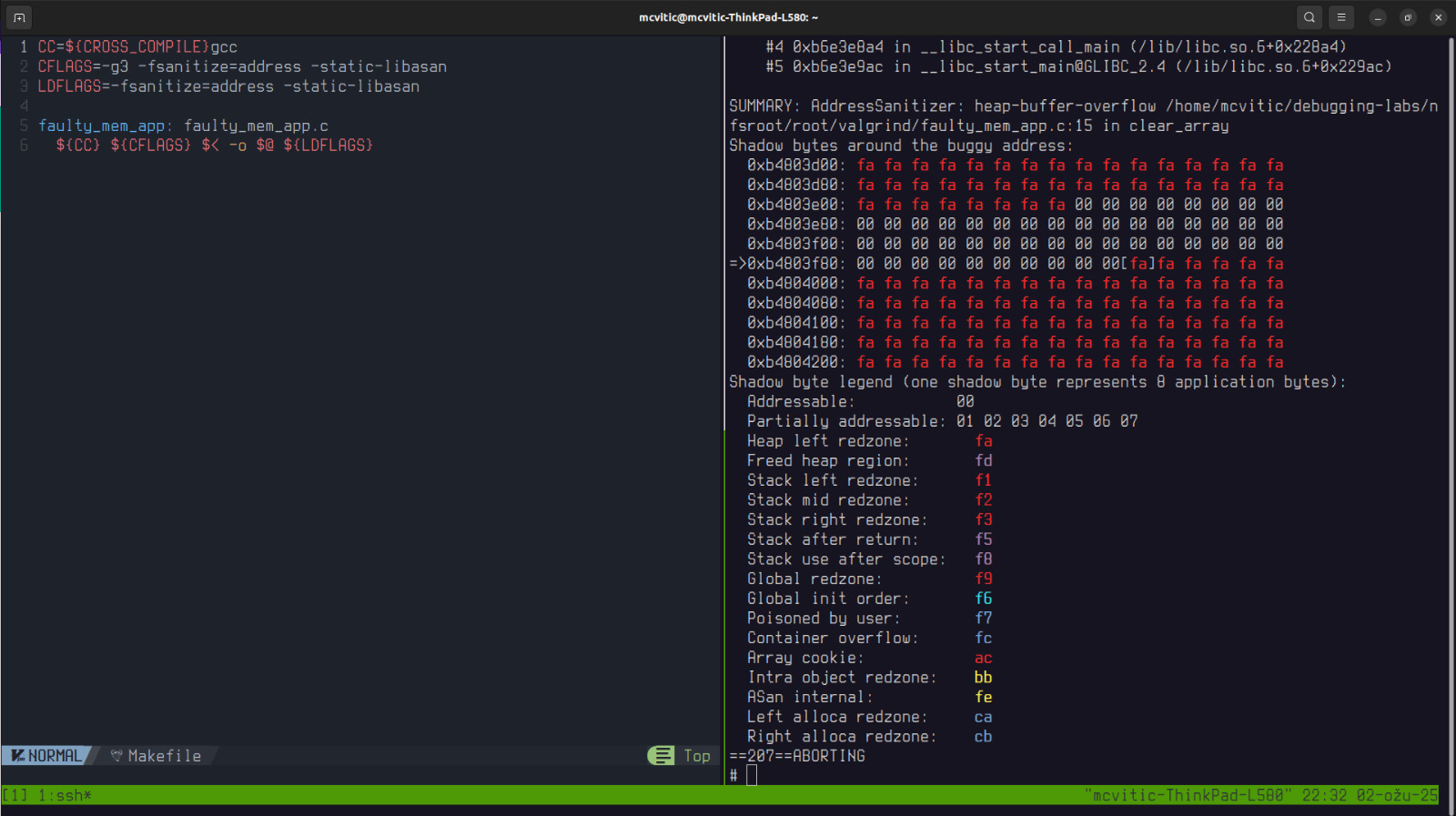Image resolution: width=1456 pixels, height=816 pixels.
Task: Click the Top scroll position indicator
Action: tap(697, 756)
